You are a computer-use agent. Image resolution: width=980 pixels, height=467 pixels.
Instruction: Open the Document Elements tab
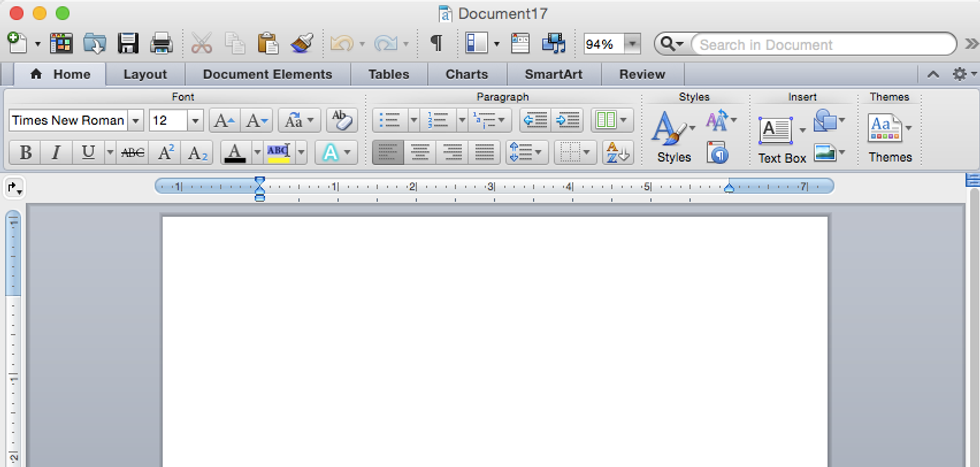[267, 74]
